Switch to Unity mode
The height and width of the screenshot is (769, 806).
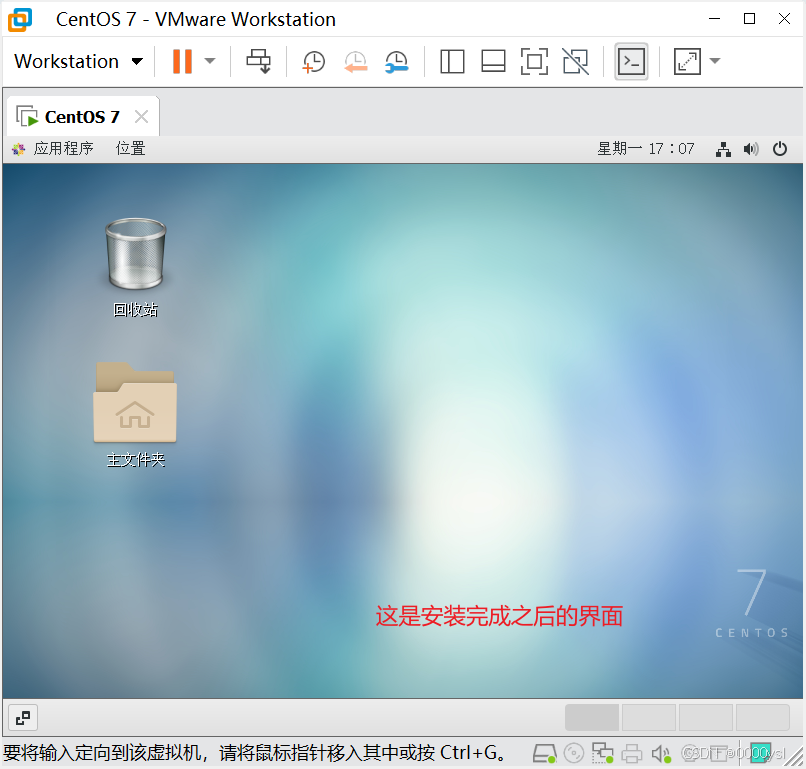(576, 61)
